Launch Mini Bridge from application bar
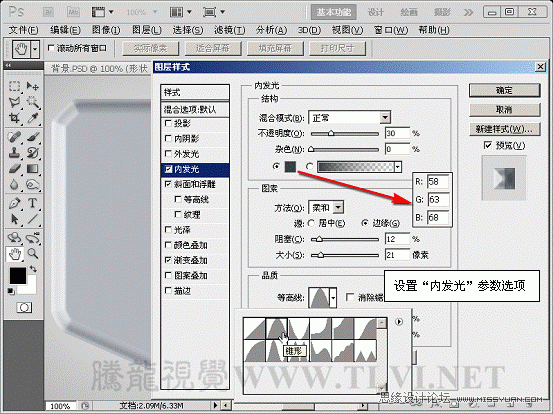This screenshot has width=553, height=414. (x=73, y=12)
